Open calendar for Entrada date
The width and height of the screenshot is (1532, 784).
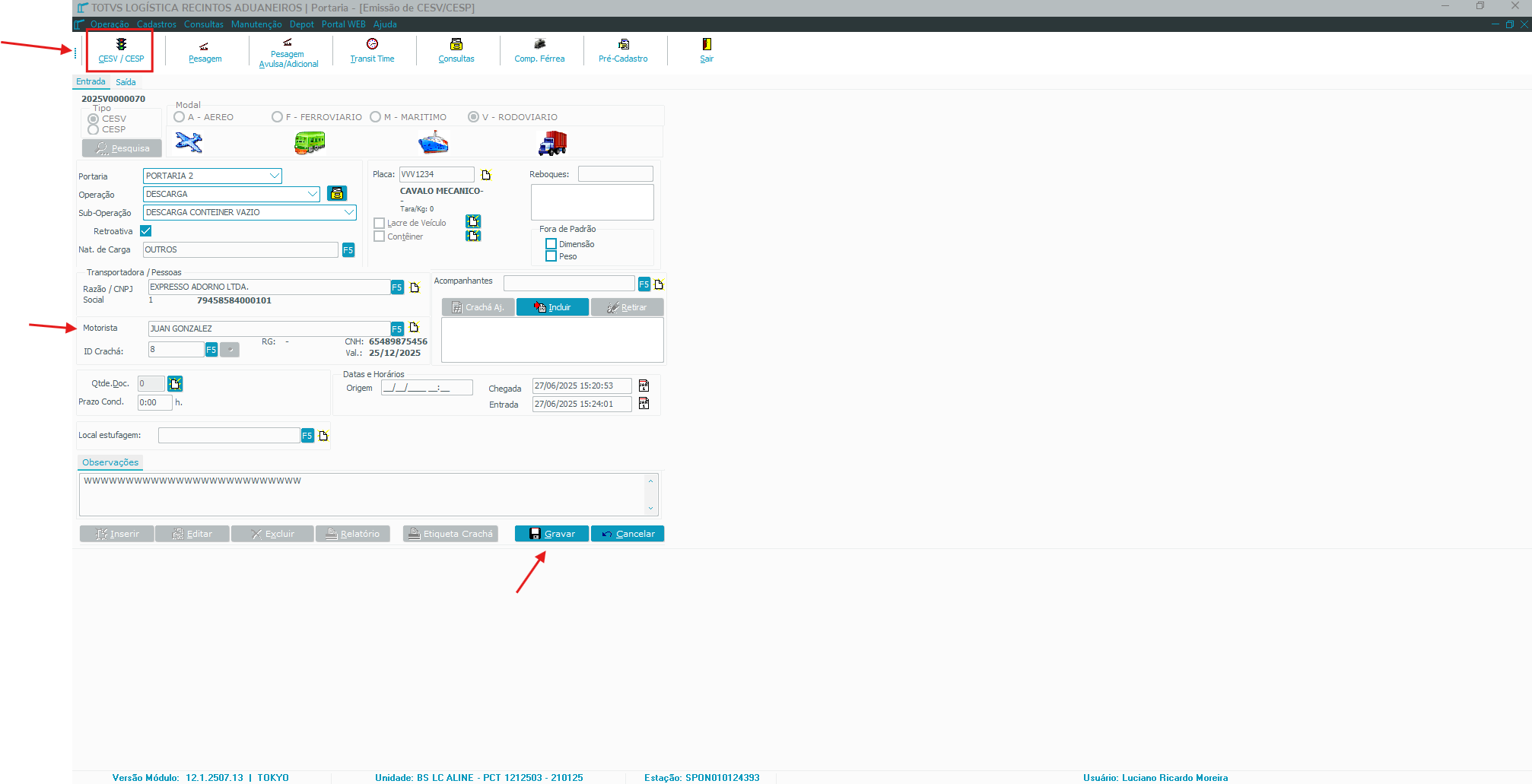[x=644, y=404]
